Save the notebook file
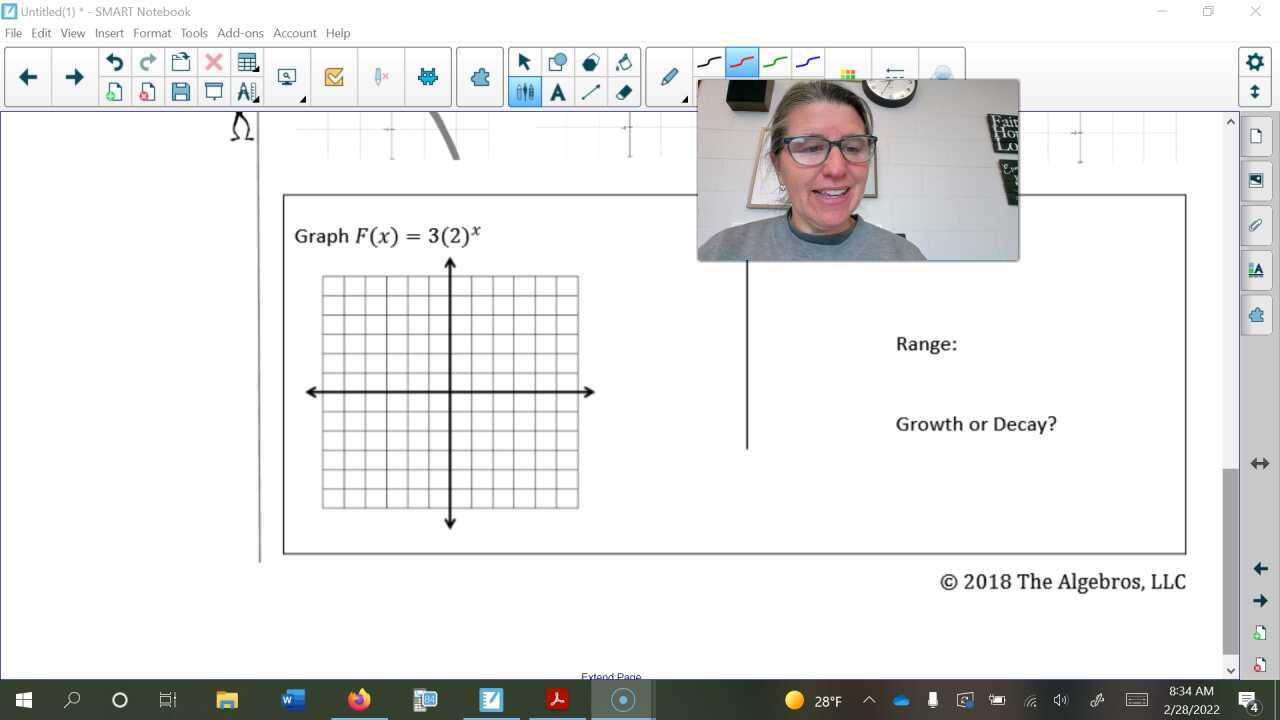The height and width of the screenshot is (720, 1280). pos(180,93)
